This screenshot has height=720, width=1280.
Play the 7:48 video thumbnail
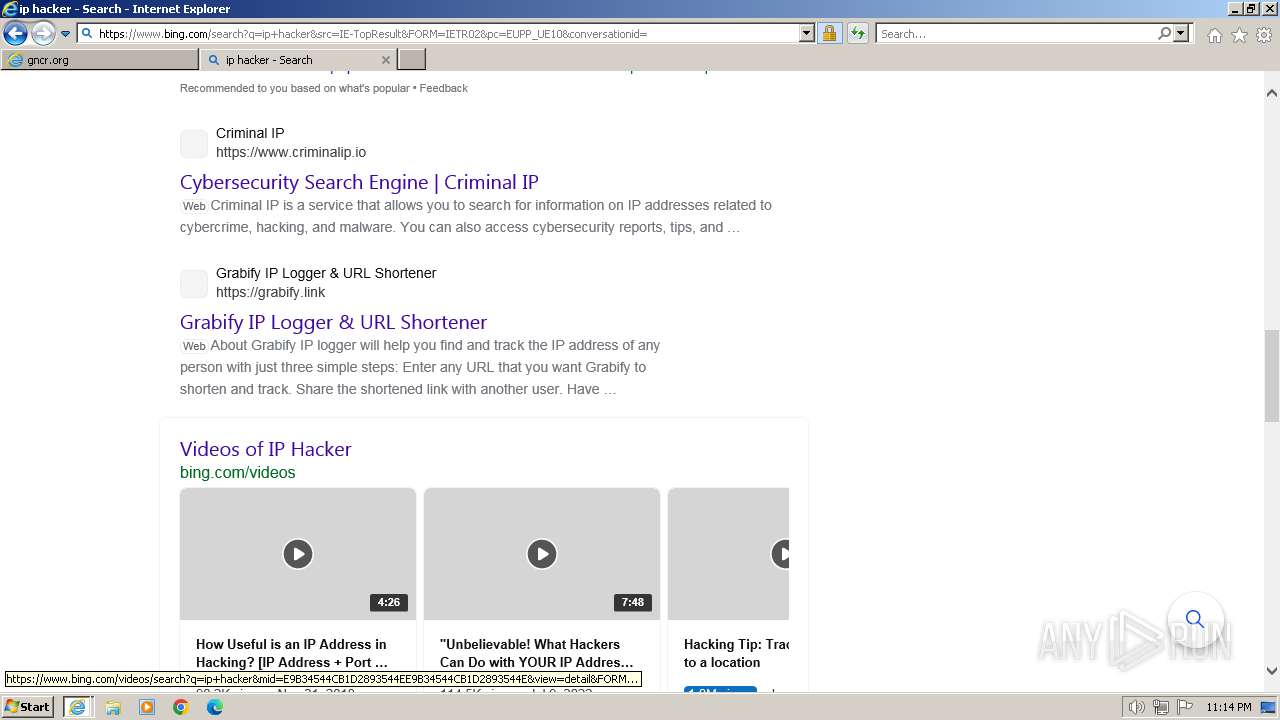coord(541,553)
